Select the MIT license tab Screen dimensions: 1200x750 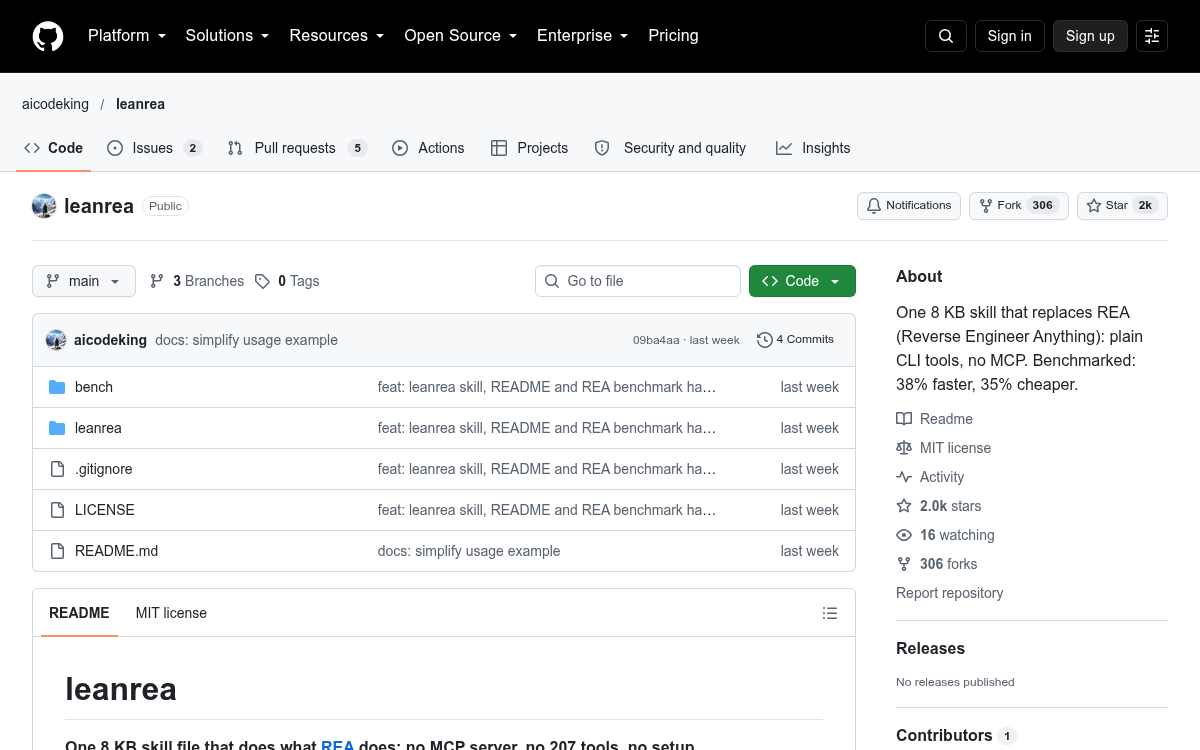171,613
